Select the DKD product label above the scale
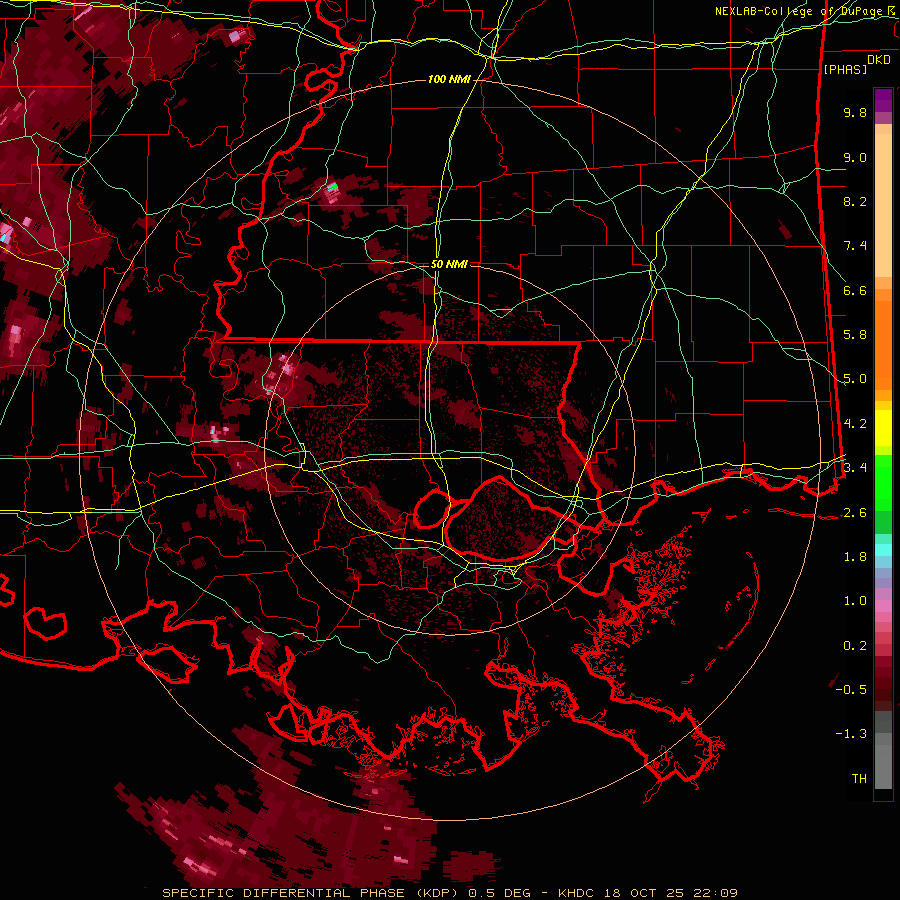This screenshot has height=900, width=900. pyautogui.click(x=878, y=60)
